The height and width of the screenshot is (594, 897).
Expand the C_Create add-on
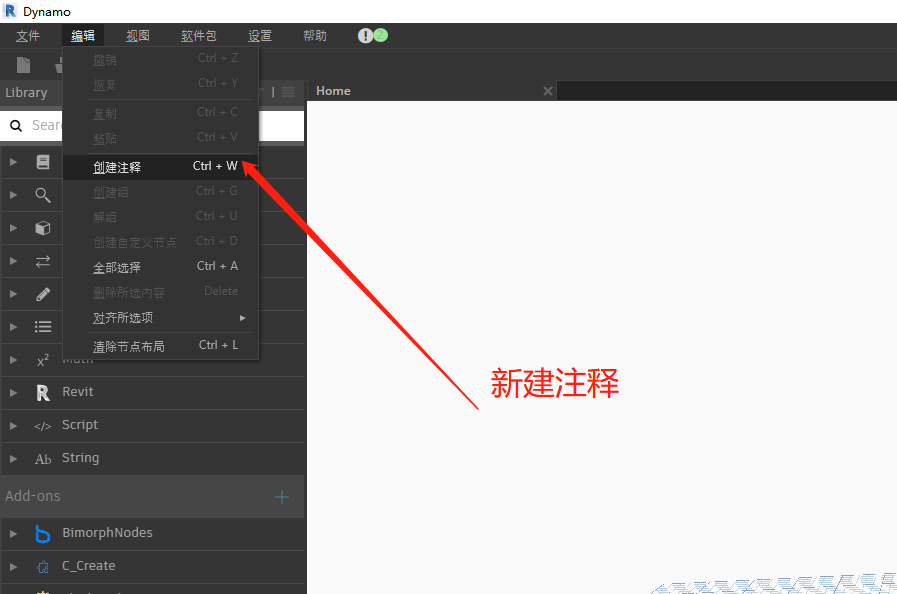(x=13, y=567)
